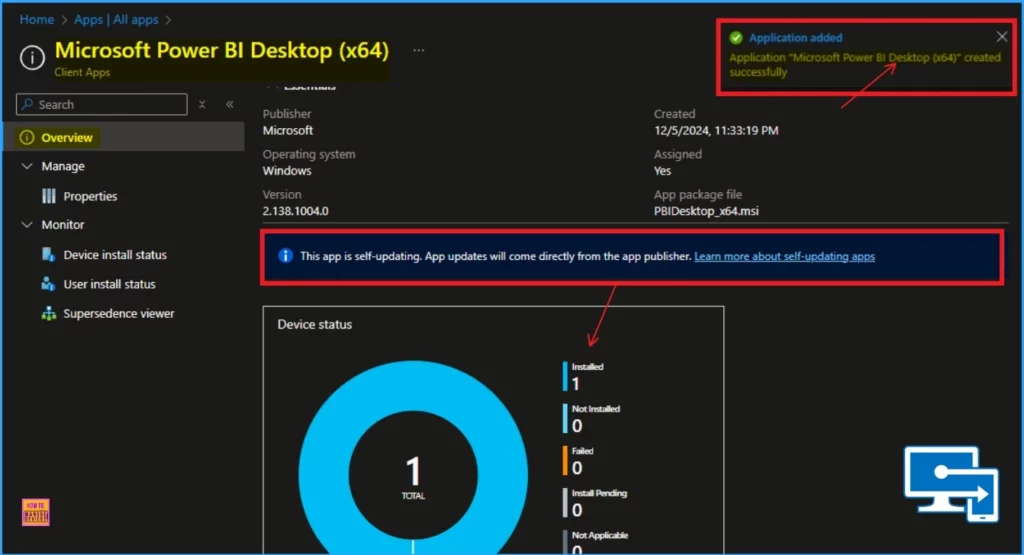1024x555 pixels.
Task: Click the Installed count legend entry
Action: click(583, 376)
